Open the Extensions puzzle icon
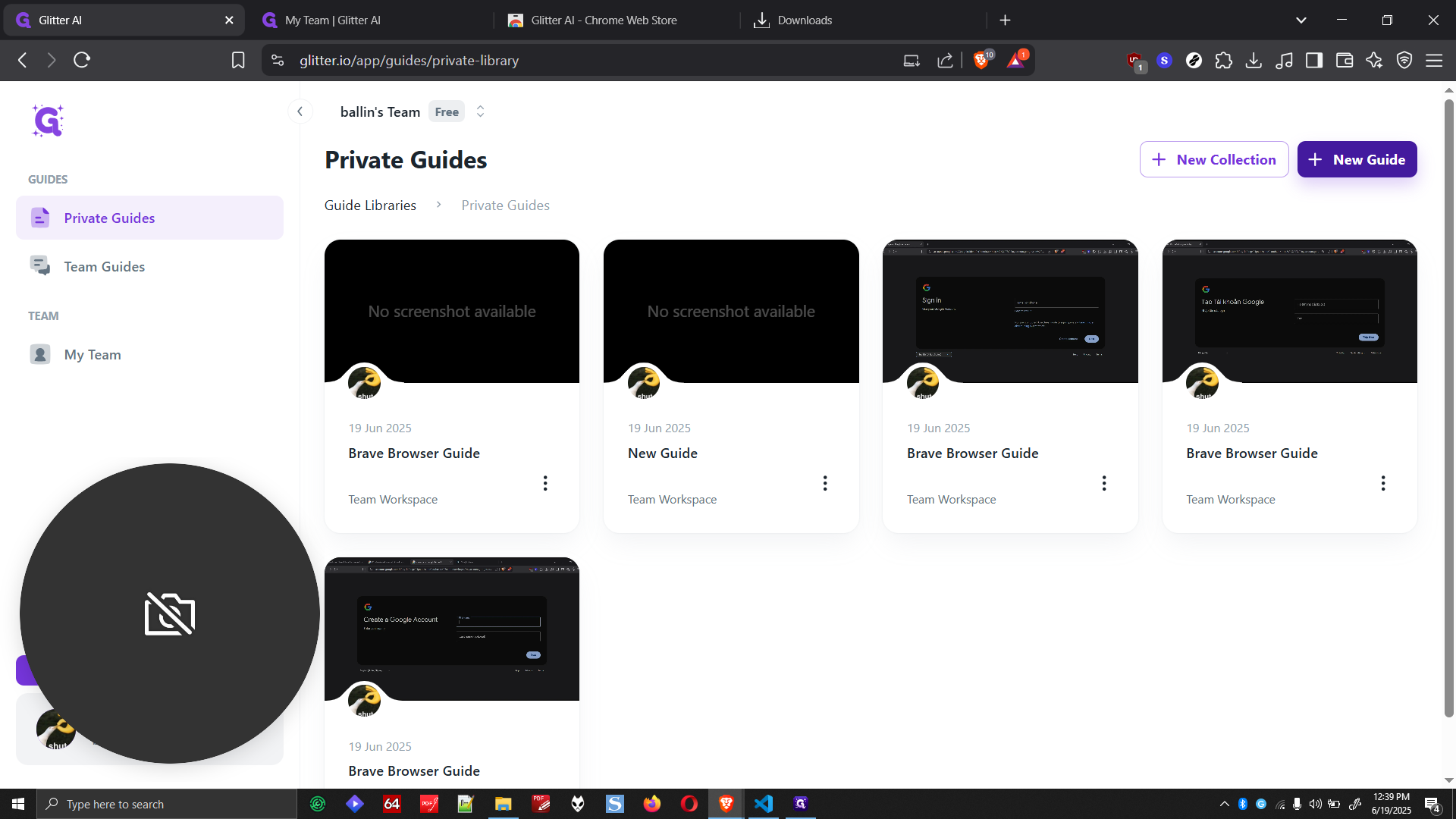This screenshot has width=1456, height=819. pos(1223,60)
